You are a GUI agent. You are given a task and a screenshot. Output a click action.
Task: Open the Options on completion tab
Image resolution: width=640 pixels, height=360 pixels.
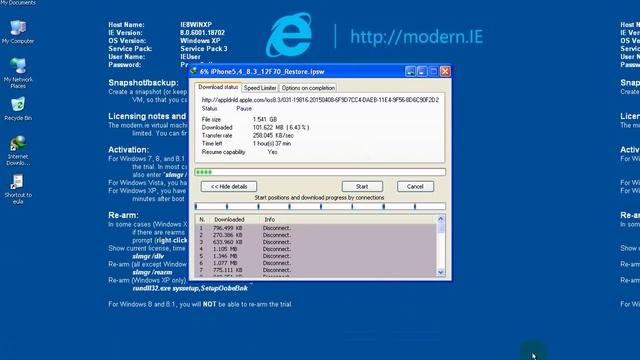pyautogui.click(x=308, y=88)
